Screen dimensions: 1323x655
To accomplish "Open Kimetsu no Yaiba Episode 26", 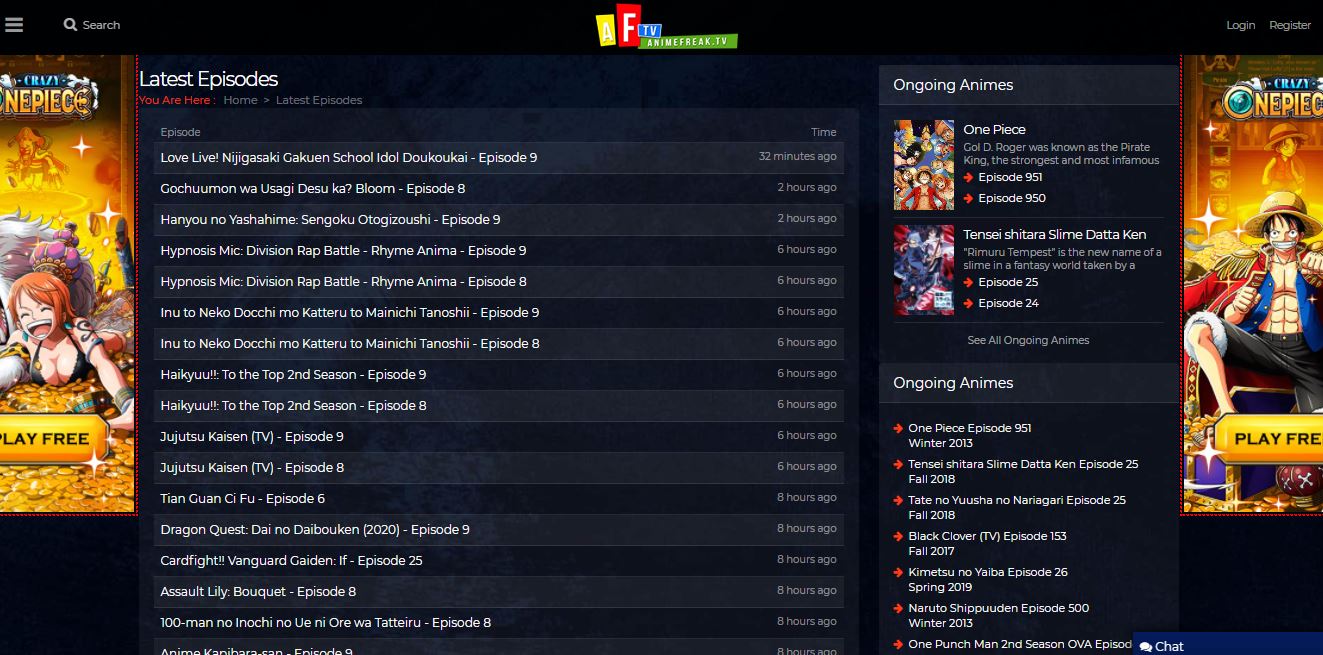I will tap(988, 572).
